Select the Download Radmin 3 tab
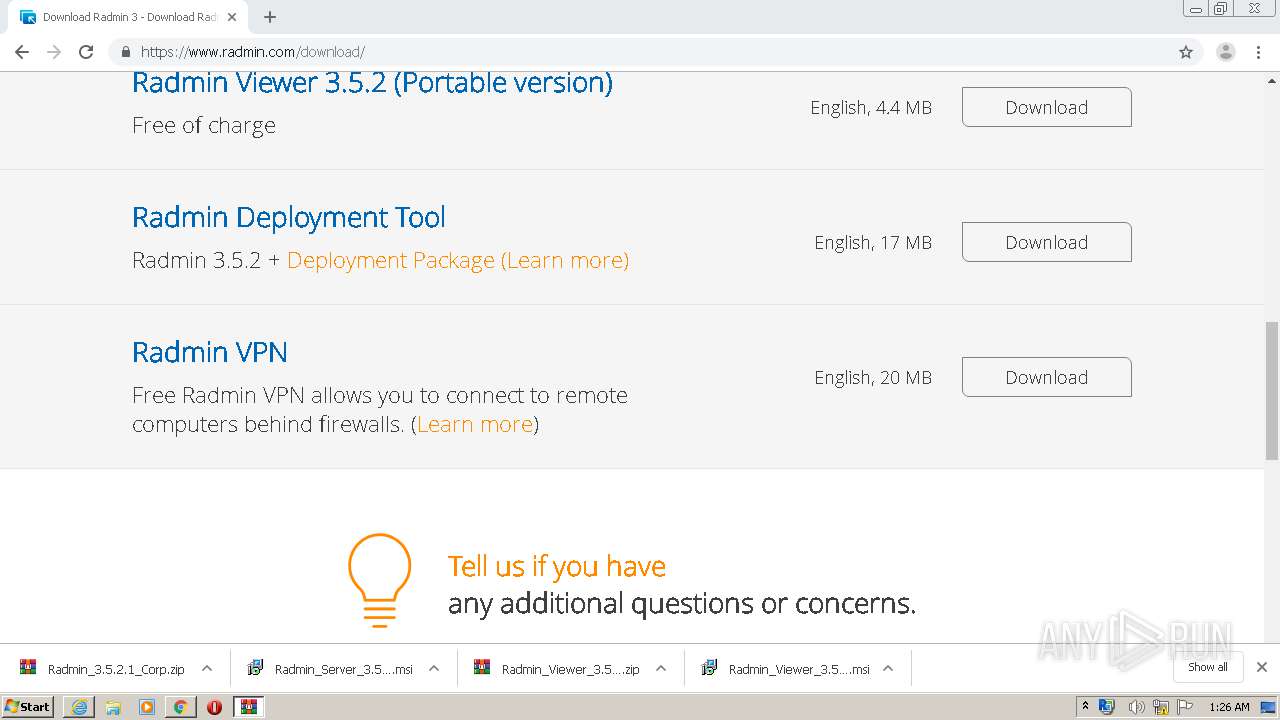This screenshot has width=1280, height=720. pyautogui.click(x=129, y=17)
